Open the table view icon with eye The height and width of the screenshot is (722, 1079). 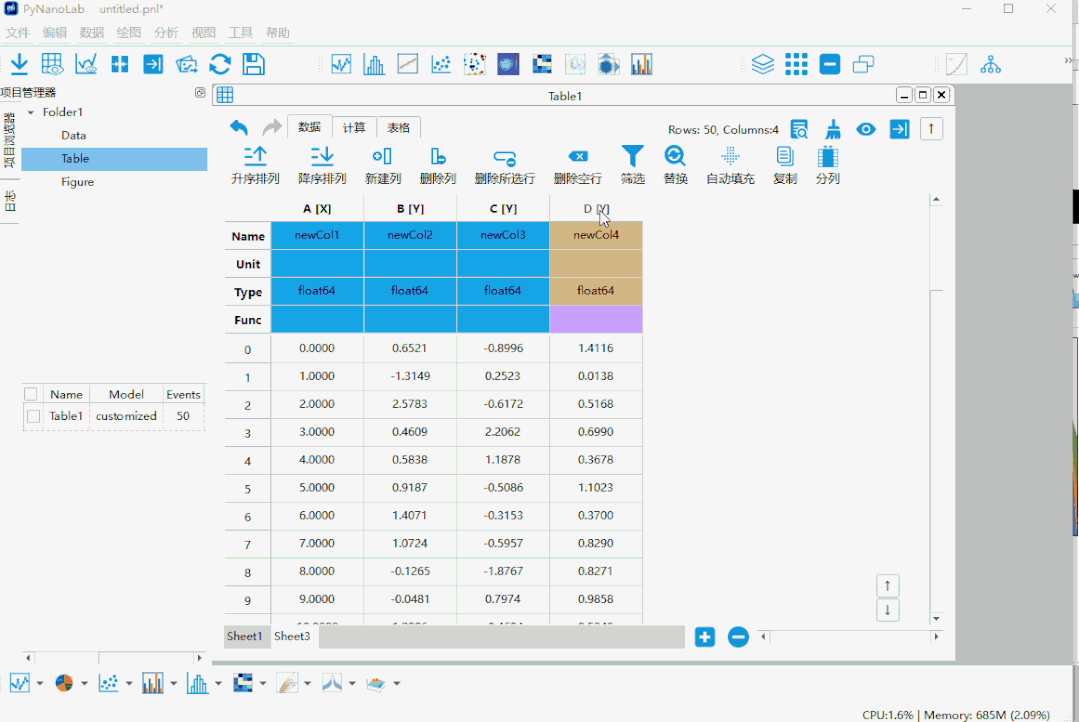[x=52, y=64]
